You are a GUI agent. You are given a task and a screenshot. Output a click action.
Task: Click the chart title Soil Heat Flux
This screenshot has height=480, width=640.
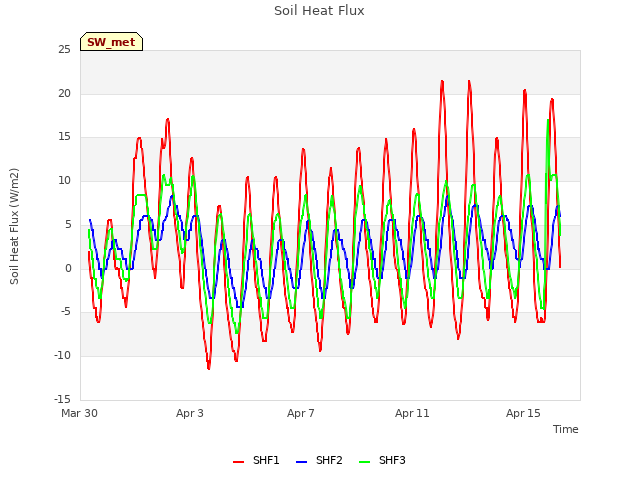coord(319,11)
